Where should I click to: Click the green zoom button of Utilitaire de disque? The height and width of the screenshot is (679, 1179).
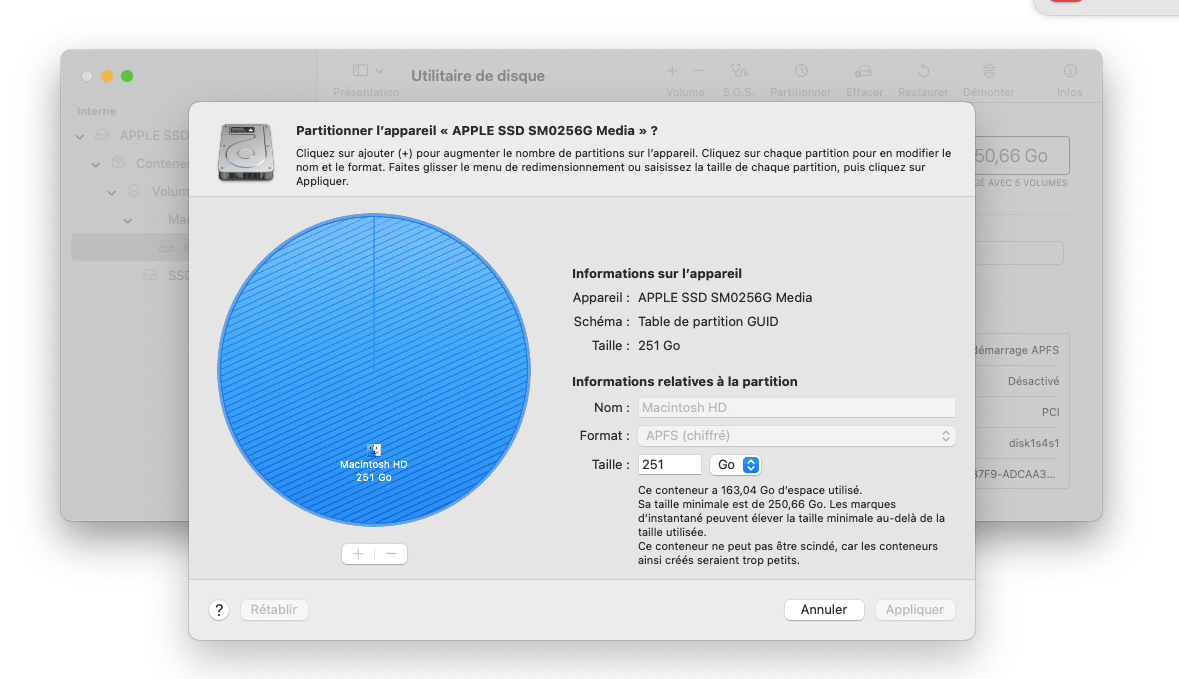pos(127,76)
